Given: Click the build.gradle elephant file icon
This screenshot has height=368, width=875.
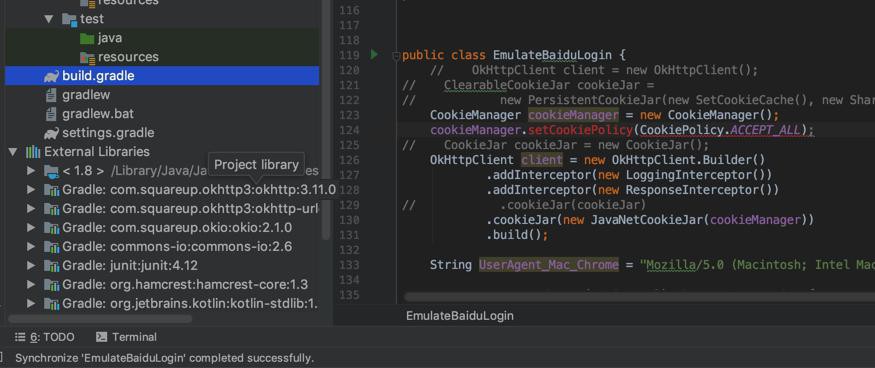Looking at the screenshot, I should (x=51, y=76).
